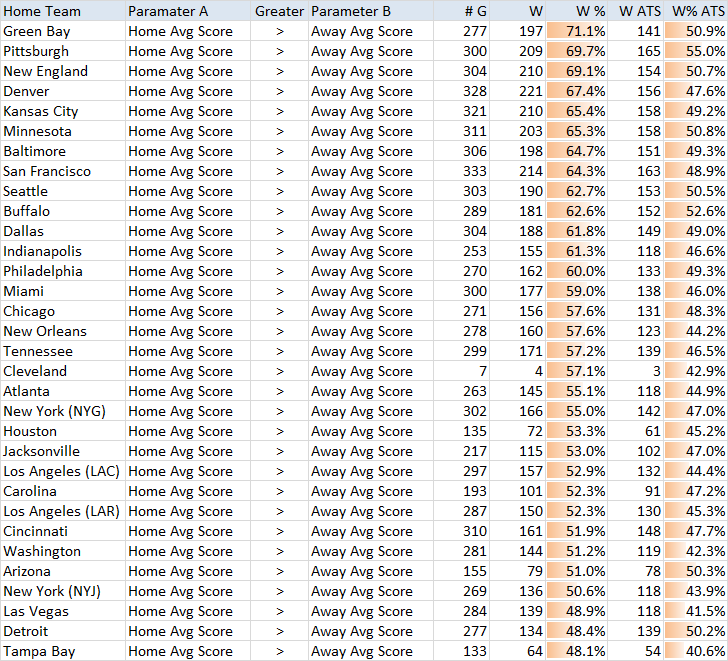Select the New Orleans team cell
The width and height of the screenshot is (728, 661).
63,330
